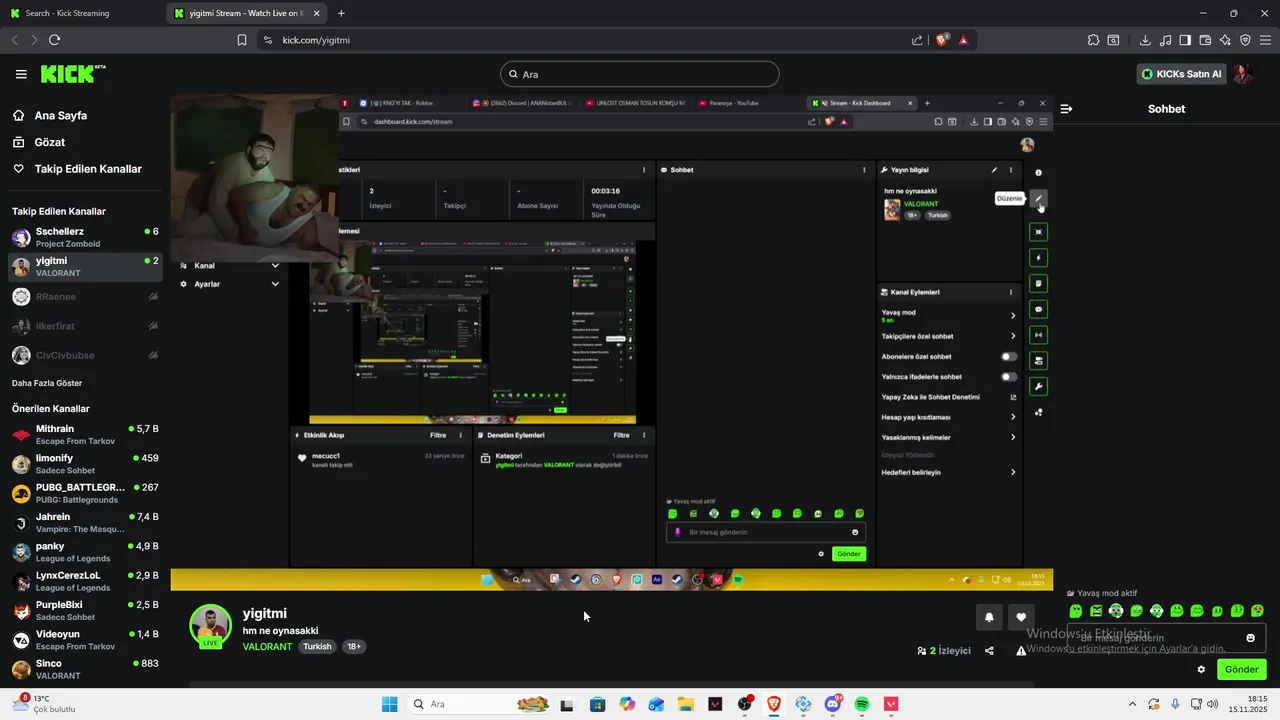The height and width of the screenshot is (720, 1280).
Task: Open the Brave Wallet icon
Action: (x=1205, y=40)
